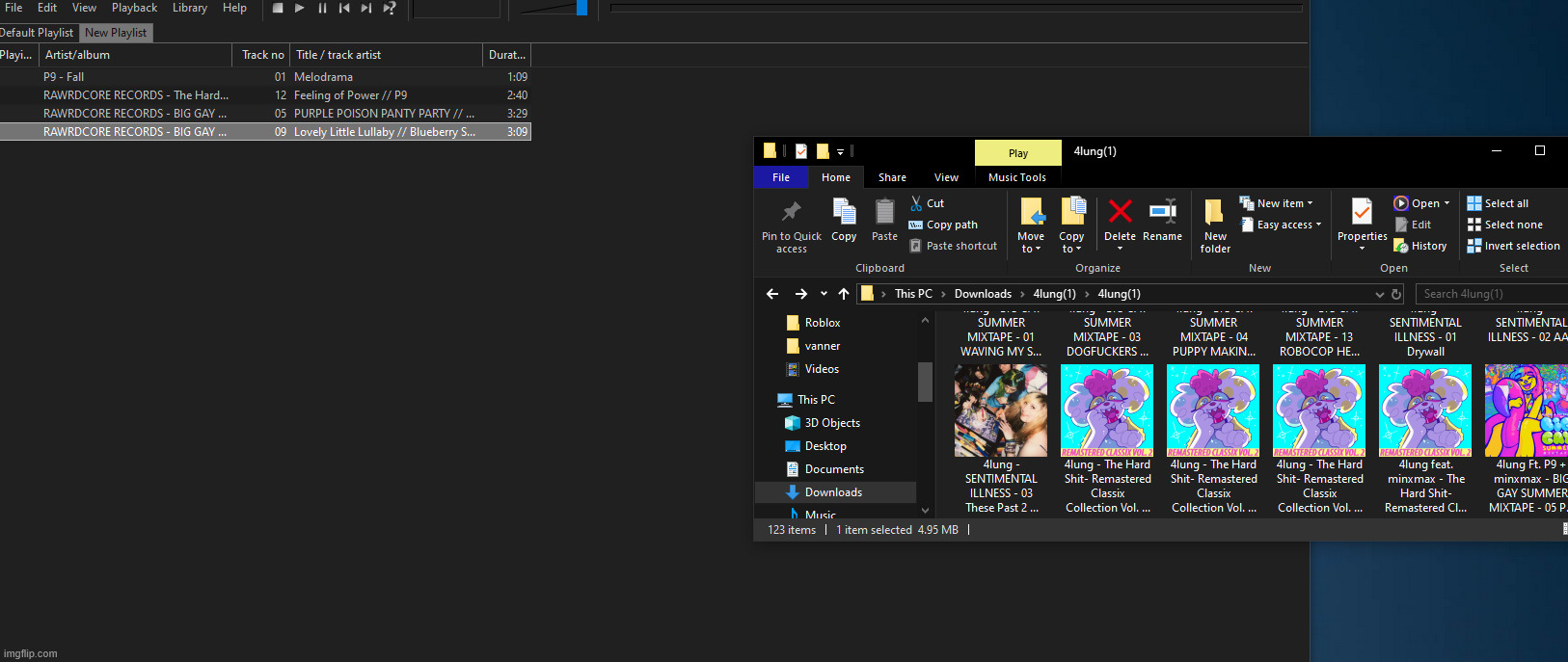Open the File tab in Explorer
Image resolution: width=1568 pixels, height=662 pixels.
click(781, 177)
